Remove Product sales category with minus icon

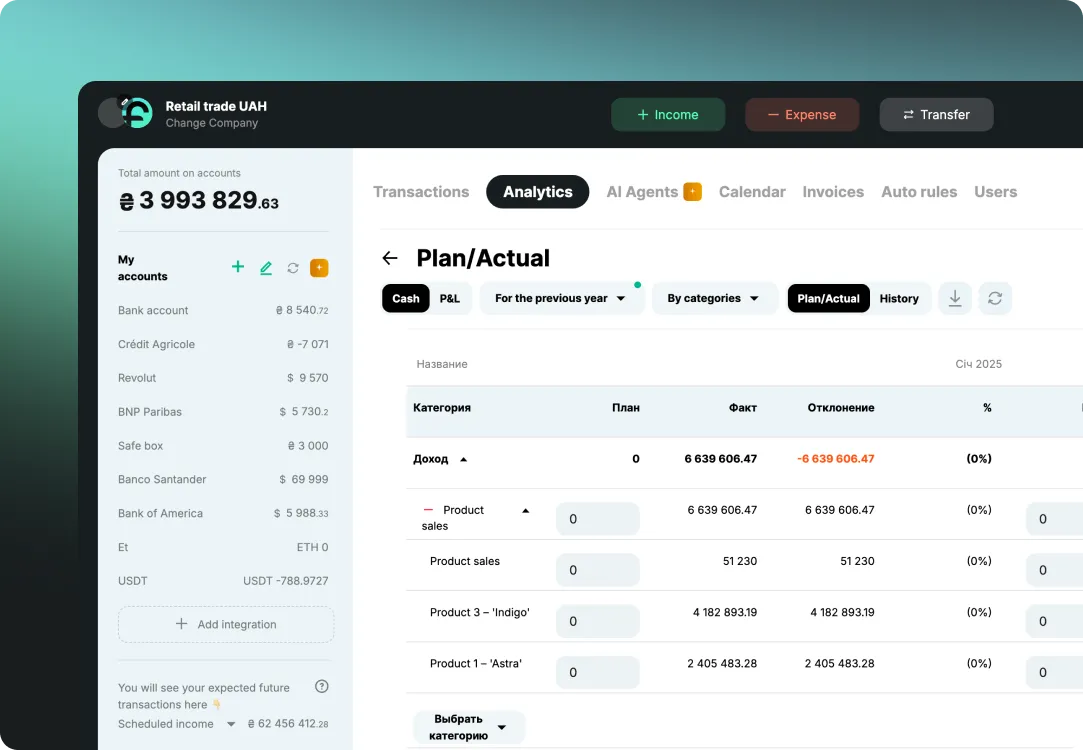pyautogui.click(x=428, y=510)
